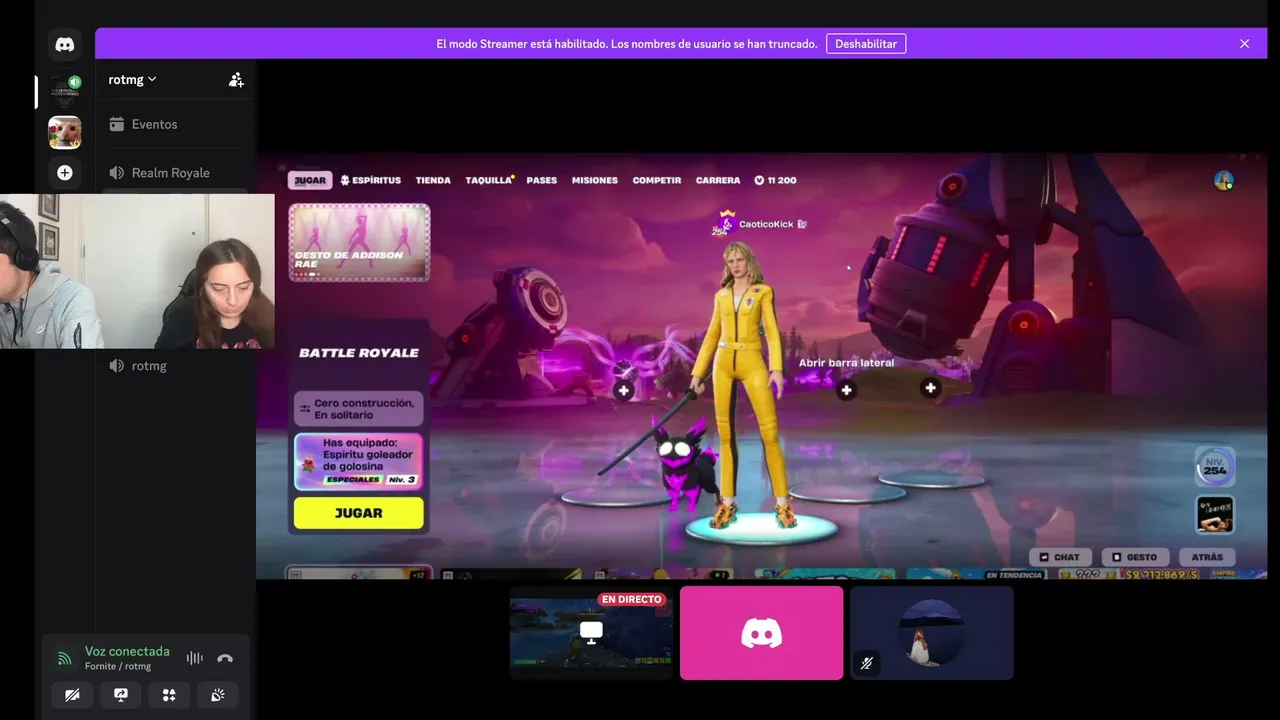Open the CHAT button in the lobby

click(1060, 557)
